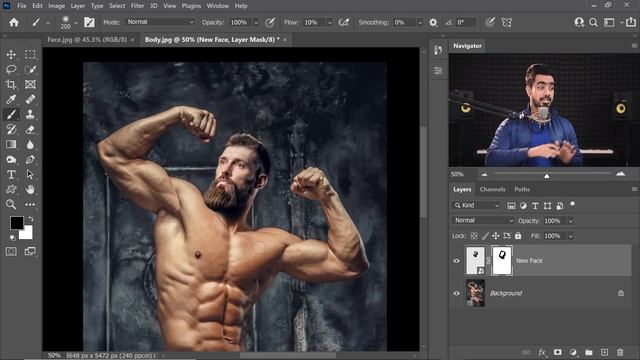Image resolution: width=640 pixels, height=360 pixels.
Task: Select the Lasso tool
Action: coord(11,69)
